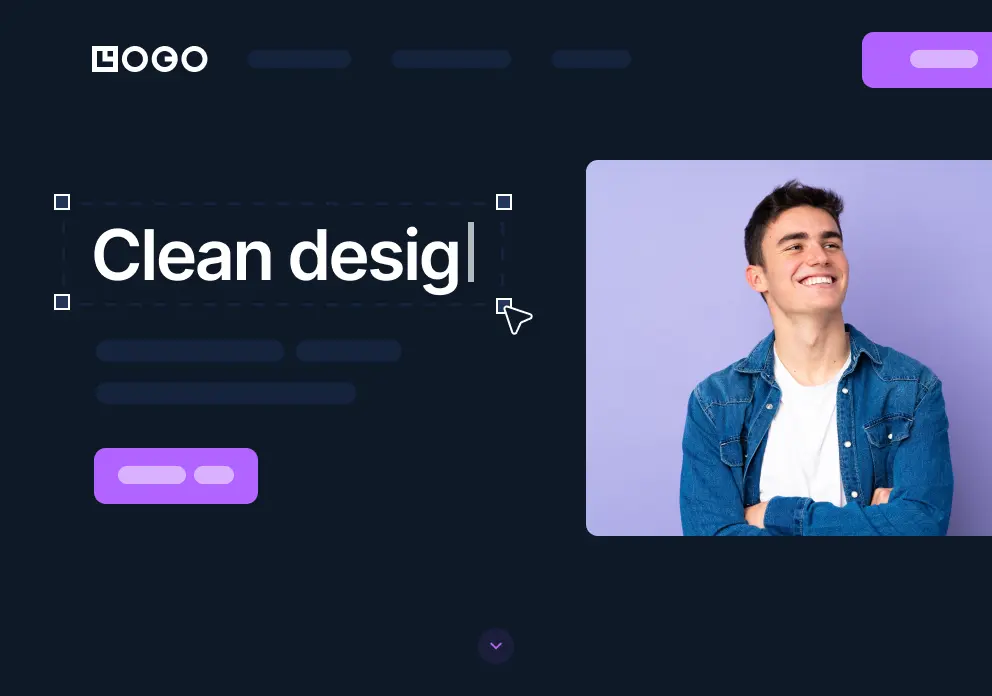This screenshot has height=696, width=992.
Task: Click the third navigation placeholder link
Action: [592, 59]
